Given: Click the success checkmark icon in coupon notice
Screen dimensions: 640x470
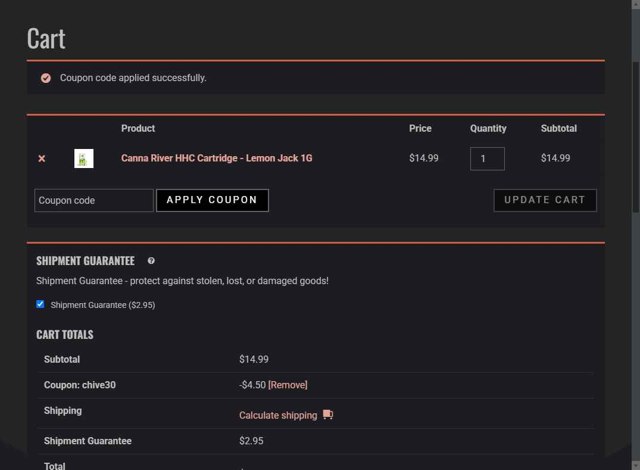Looking at the screenshot, I should [46, 78].
